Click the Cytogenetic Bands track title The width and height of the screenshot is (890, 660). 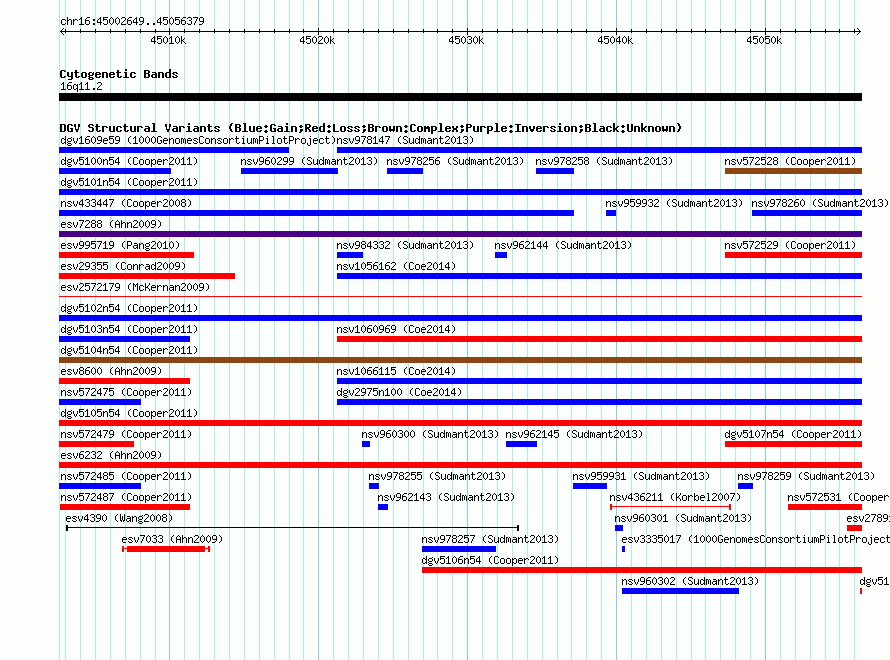pos(119,74)
